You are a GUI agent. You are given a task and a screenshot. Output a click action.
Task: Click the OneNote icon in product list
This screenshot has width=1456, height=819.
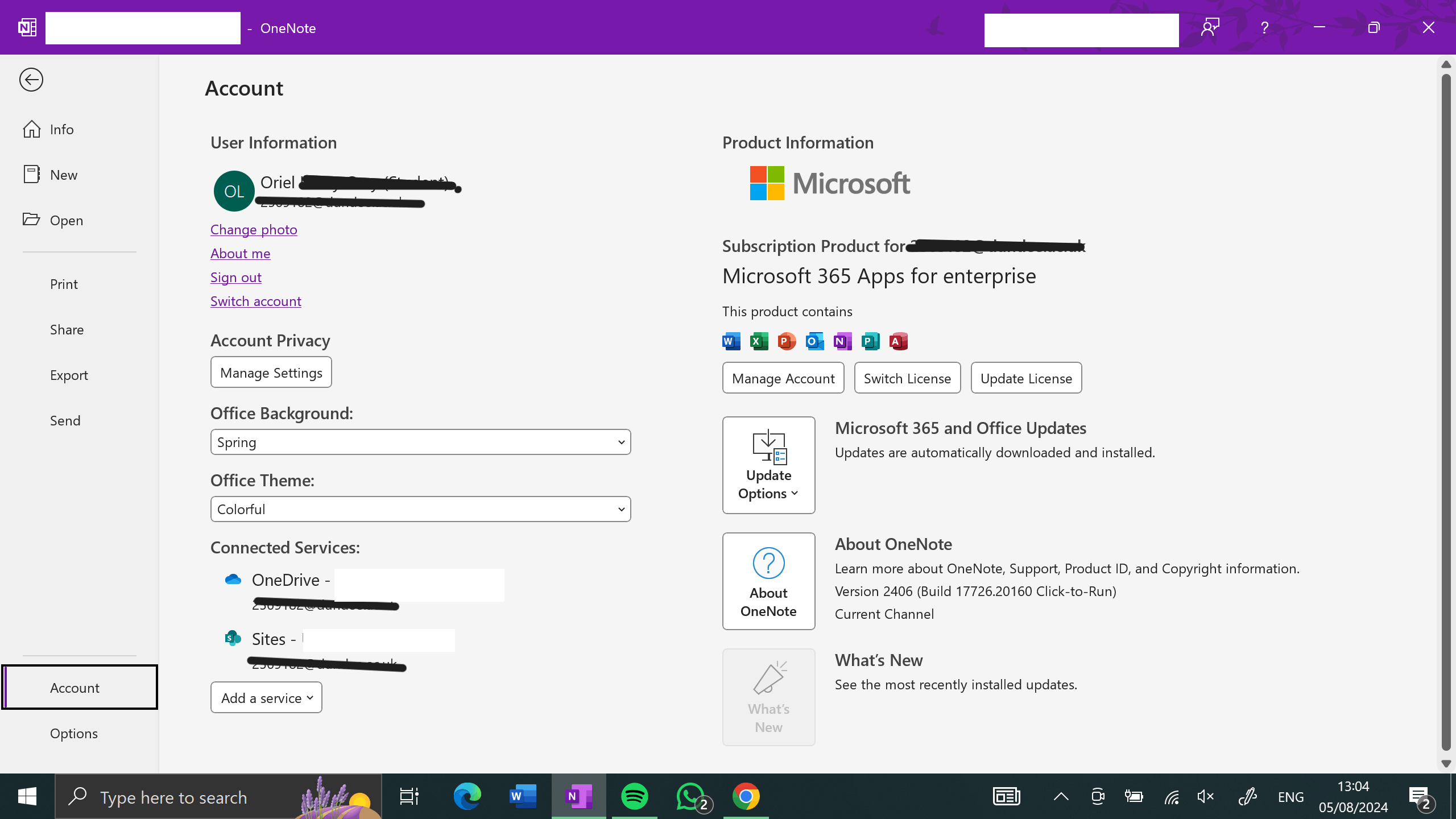(x=843, y=341)
